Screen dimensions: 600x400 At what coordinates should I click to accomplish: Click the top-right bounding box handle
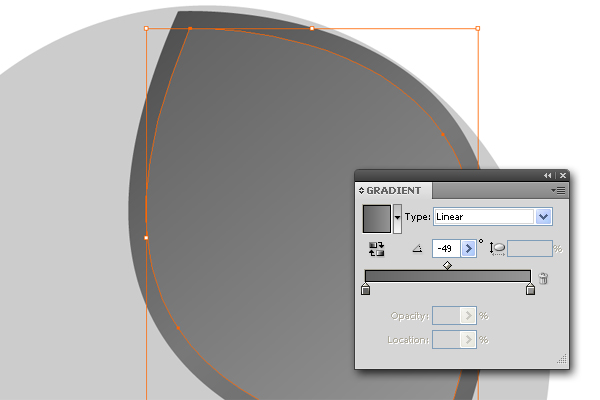click(478, 28)
